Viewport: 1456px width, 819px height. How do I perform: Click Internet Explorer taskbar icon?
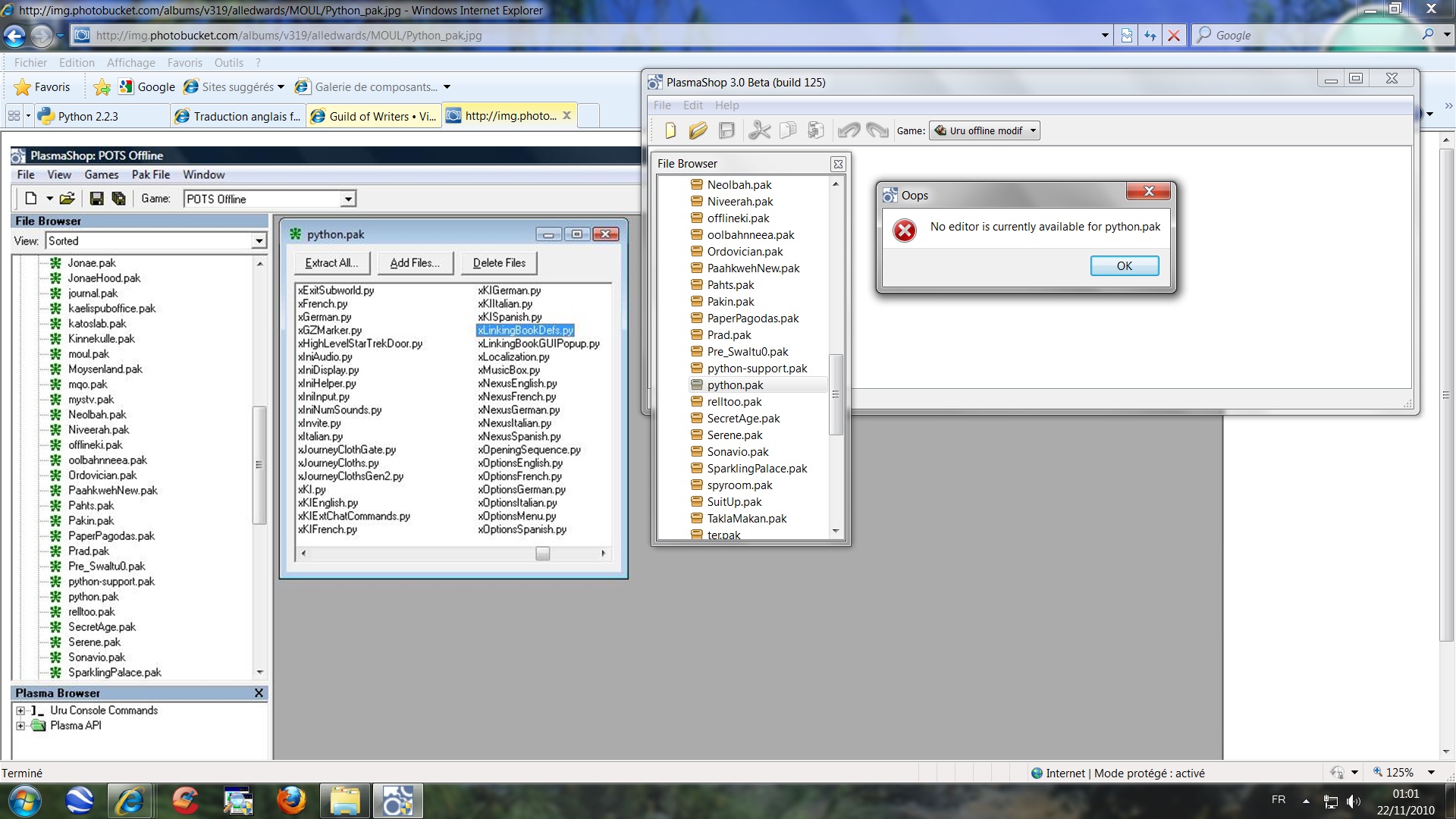pos(131,801)
